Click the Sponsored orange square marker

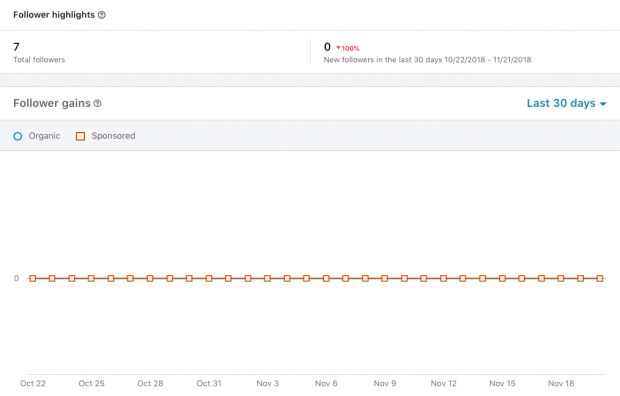pyautogui.click(x=80, y=136)
